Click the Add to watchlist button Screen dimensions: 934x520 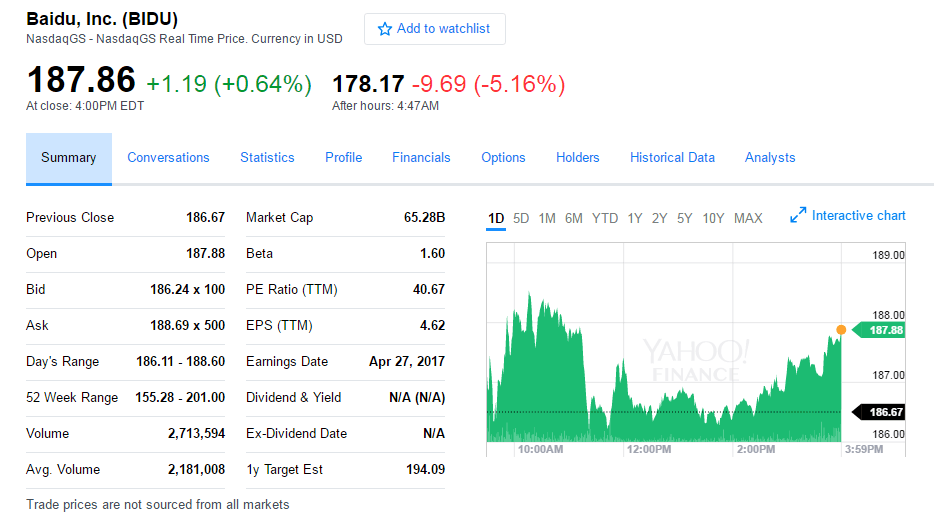point(435,29)
